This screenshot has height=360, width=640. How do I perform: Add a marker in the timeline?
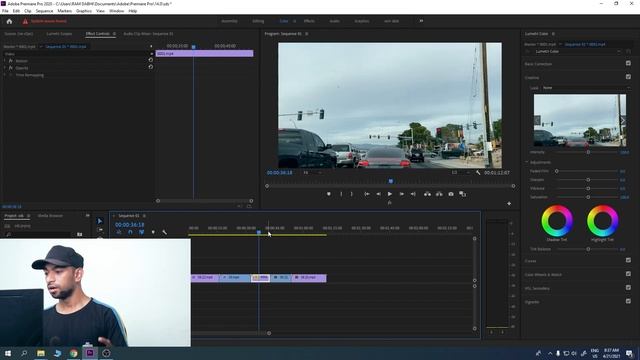153,232
